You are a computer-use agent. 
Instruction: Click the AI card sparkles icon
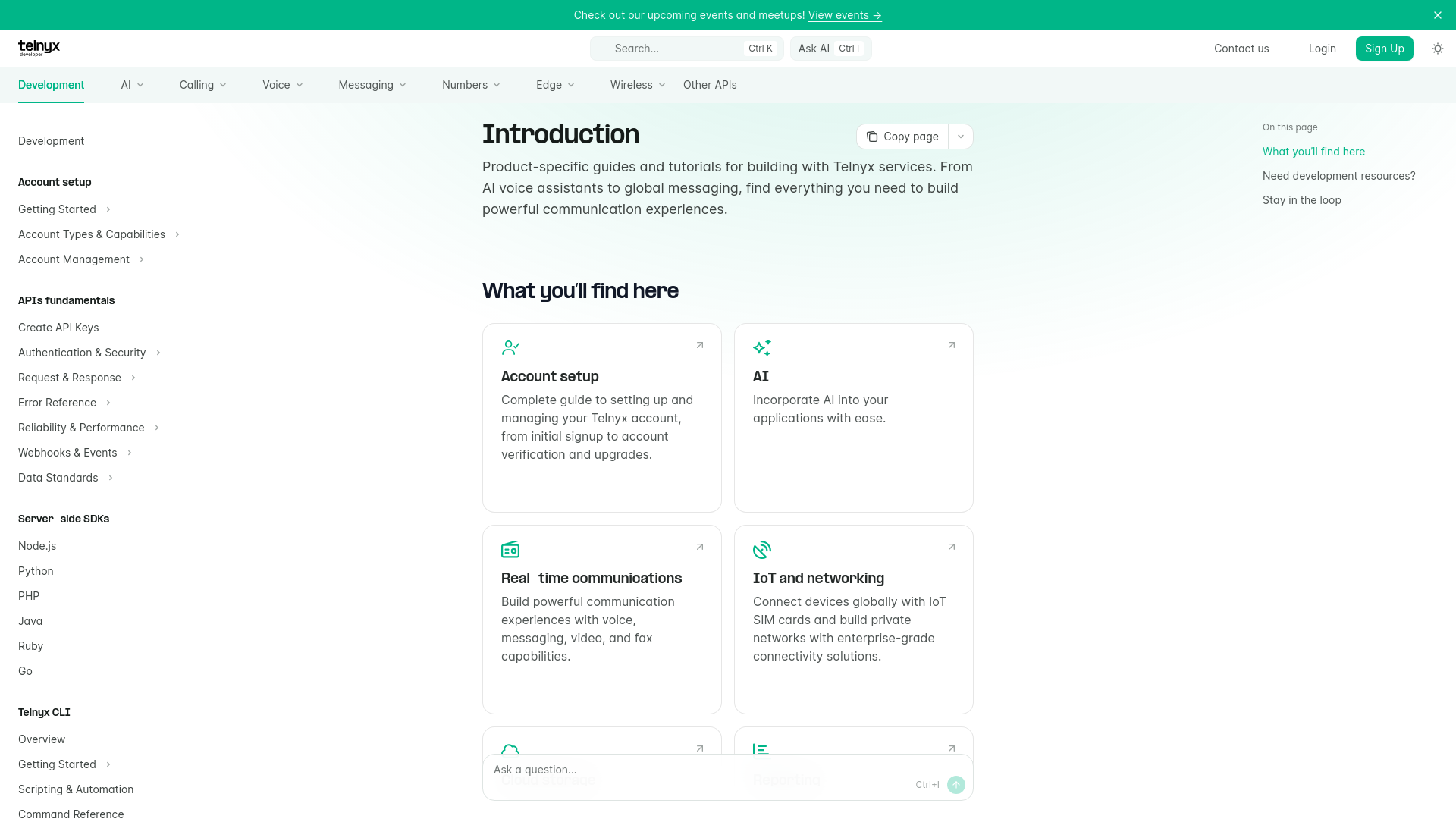[762, 348]
